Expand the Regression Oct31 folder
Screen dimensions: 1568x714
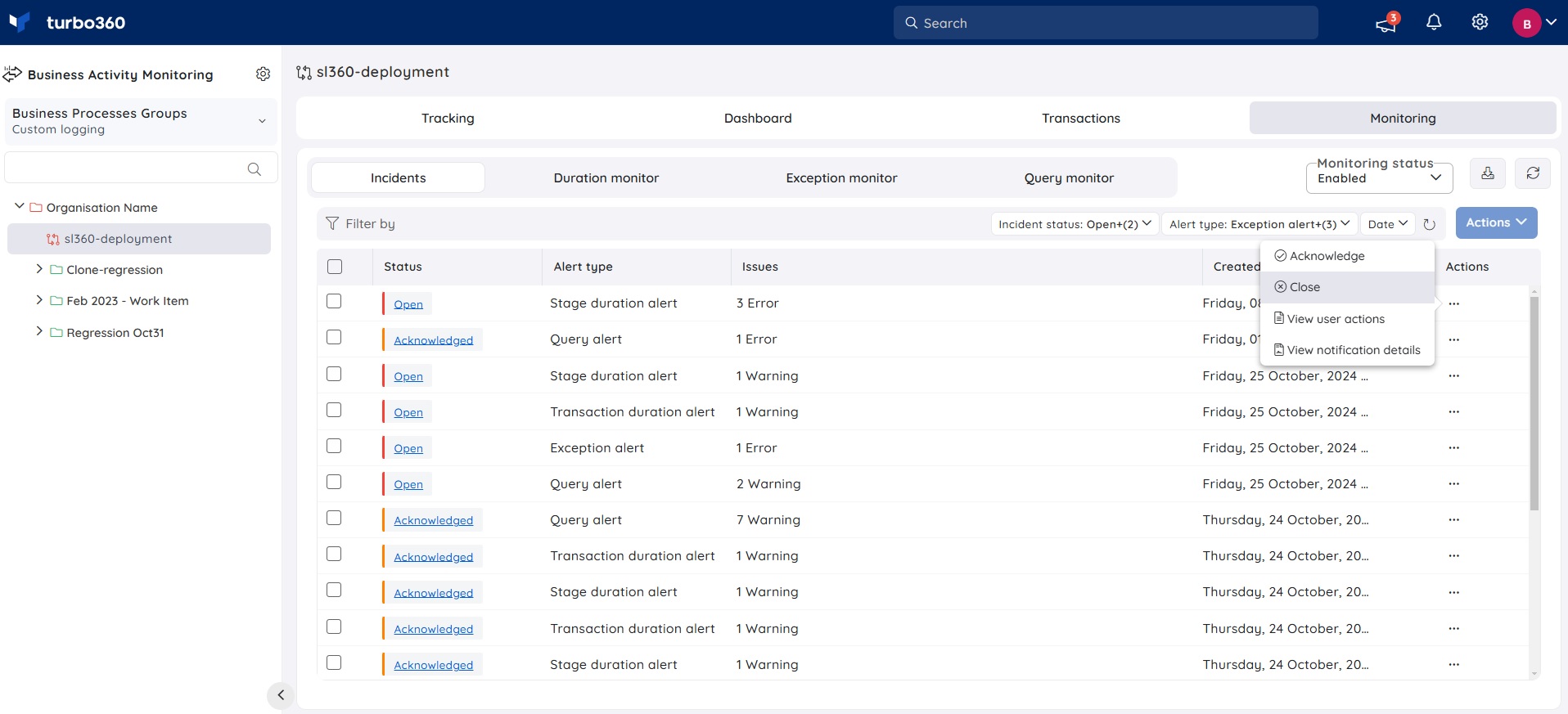[x=39, y=331]
